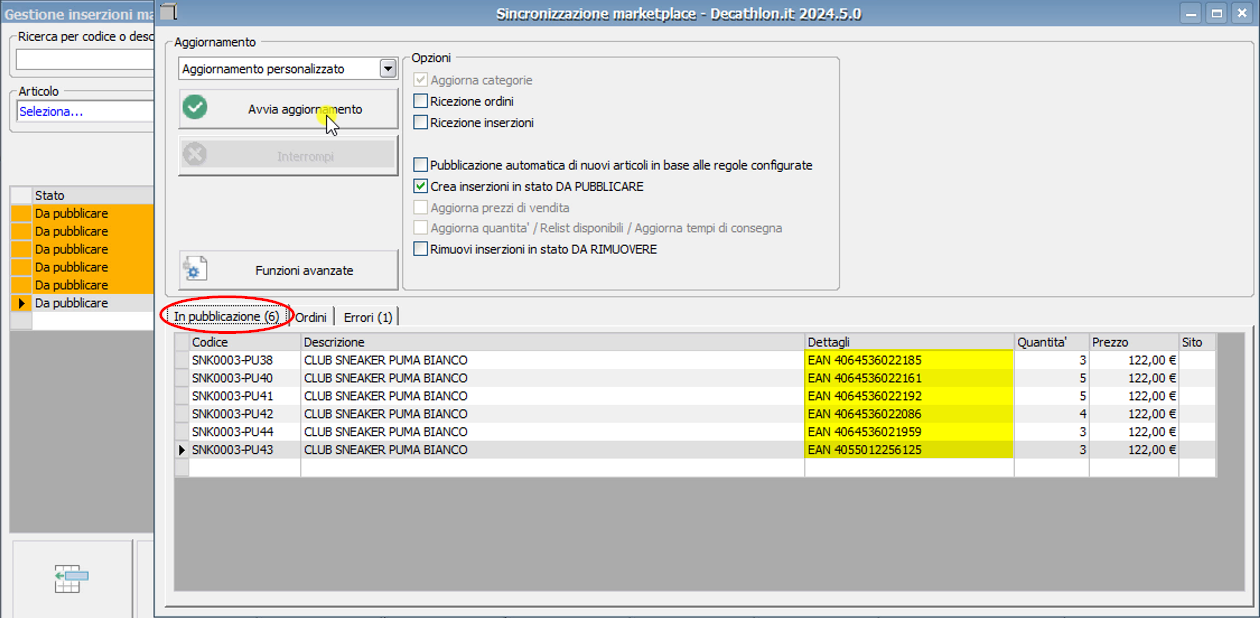Click the Dettagli column header

tap(910, 342)
